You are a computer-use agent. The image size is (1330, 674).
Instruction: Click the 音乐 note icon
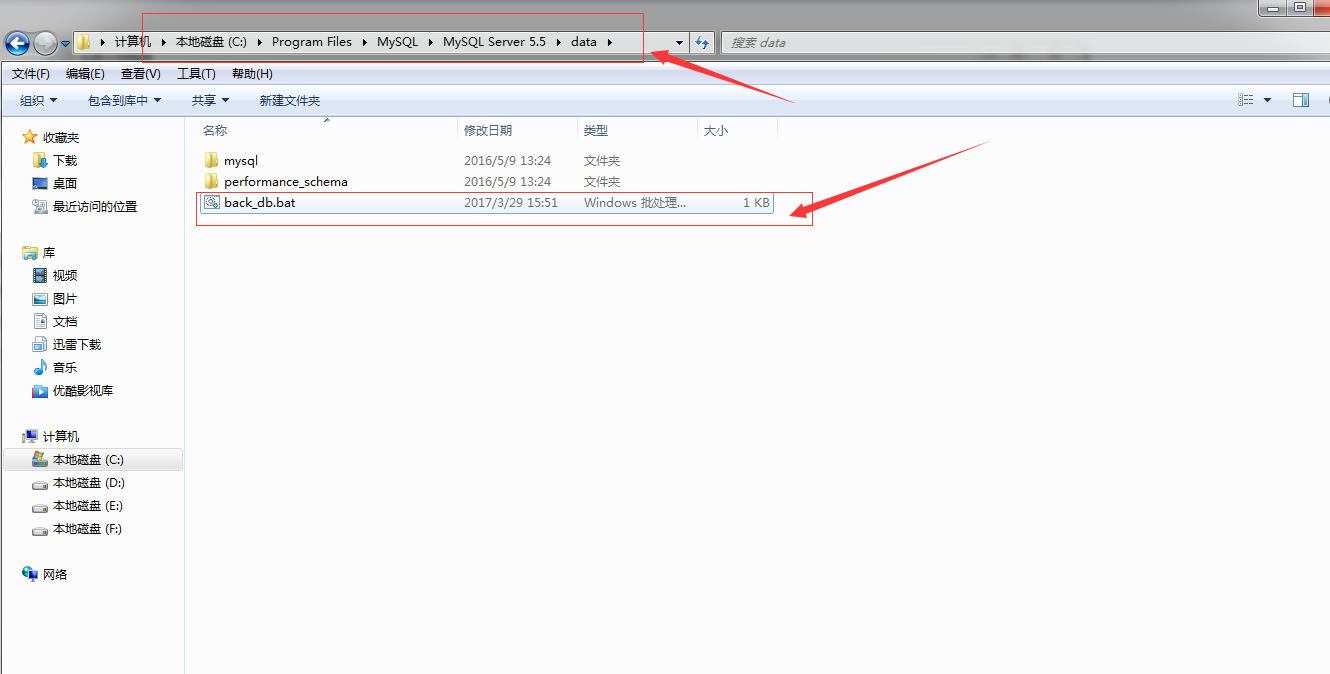pos(40,367)
